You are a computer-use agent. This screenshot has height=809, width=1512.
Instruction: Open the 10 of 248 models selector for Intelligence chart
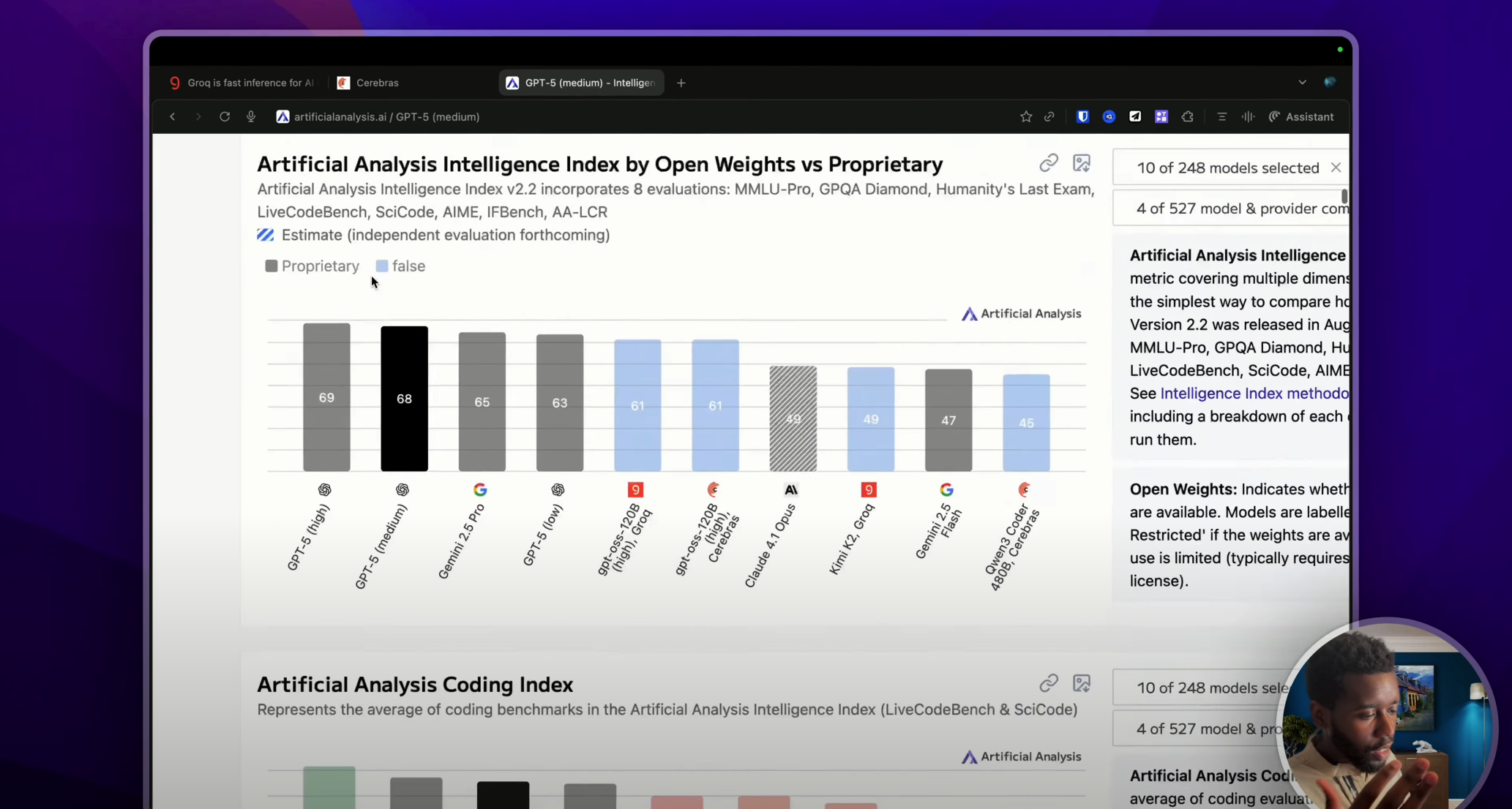1228,168
